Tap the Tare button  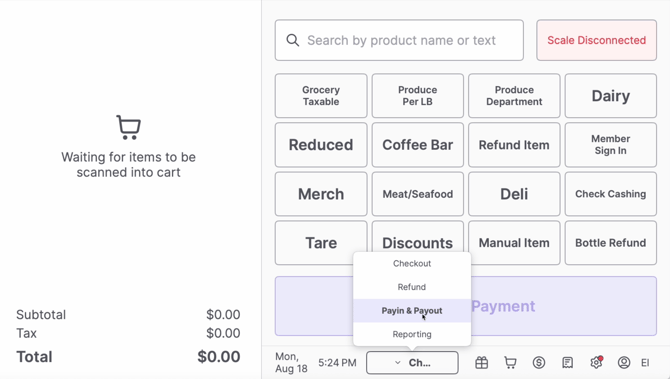[x=321, y=243]
